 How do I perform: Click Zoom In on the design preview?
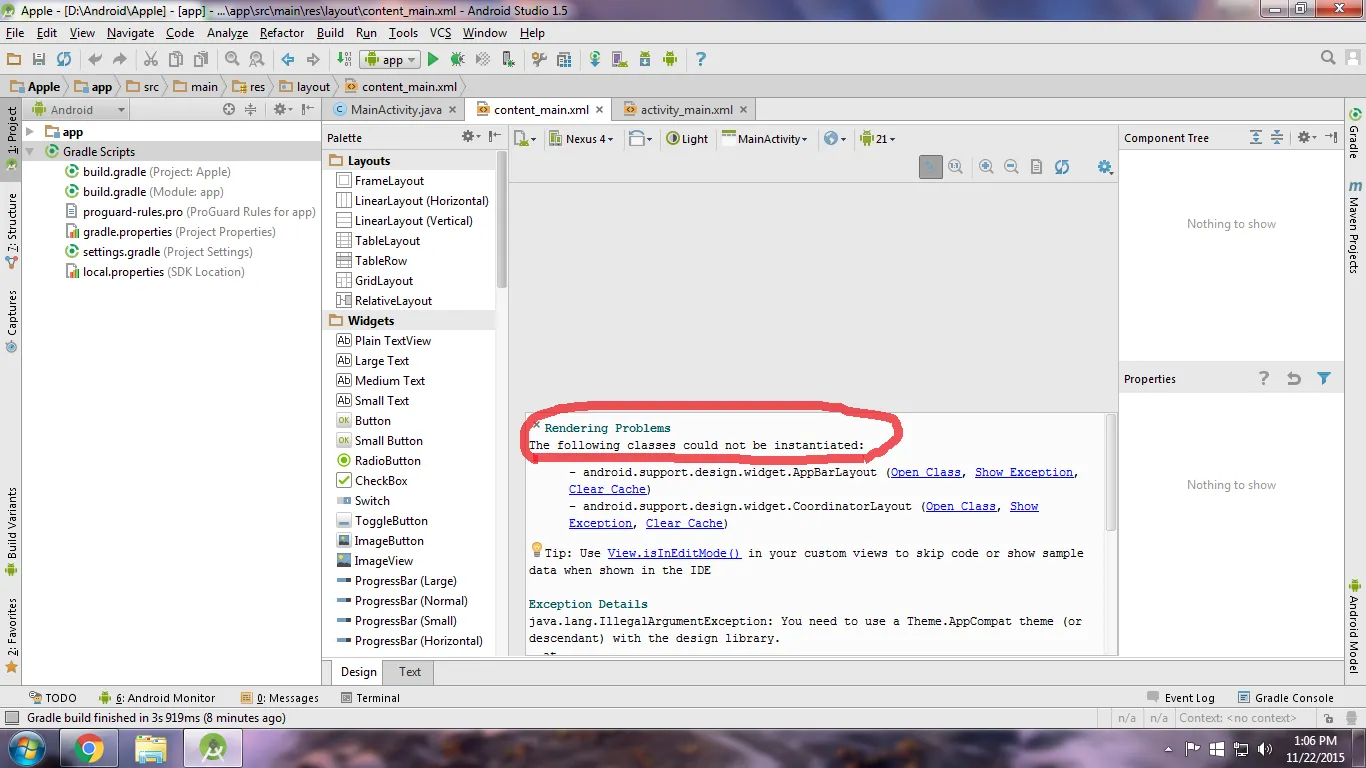[x=986, y=167]
